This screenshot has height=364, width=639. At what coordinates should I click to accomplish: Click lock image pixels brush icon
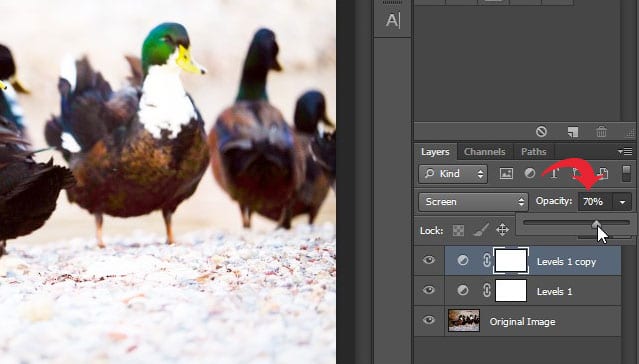481,230
